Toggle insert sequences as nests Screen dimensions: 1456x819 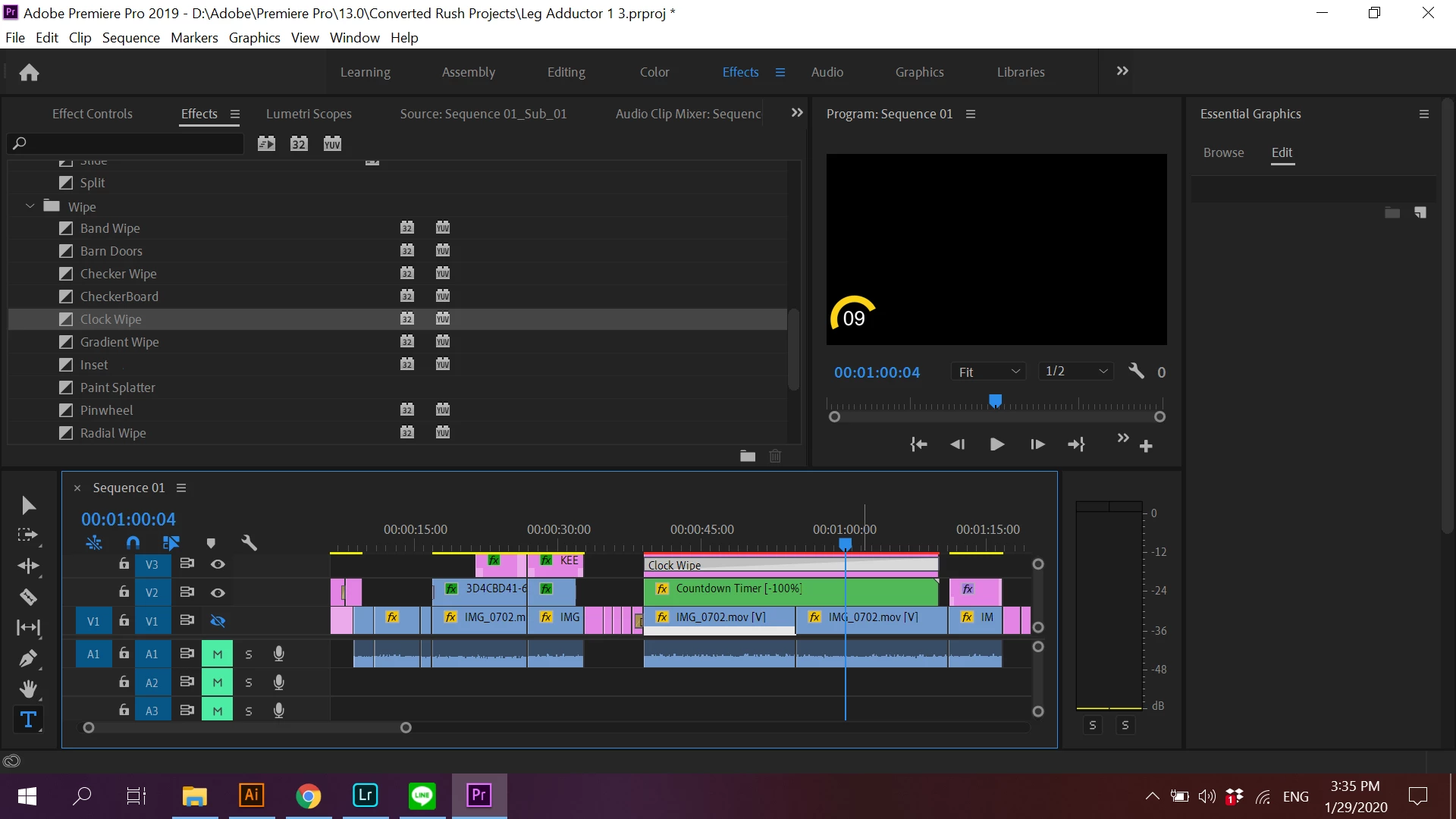click(94, 543)
